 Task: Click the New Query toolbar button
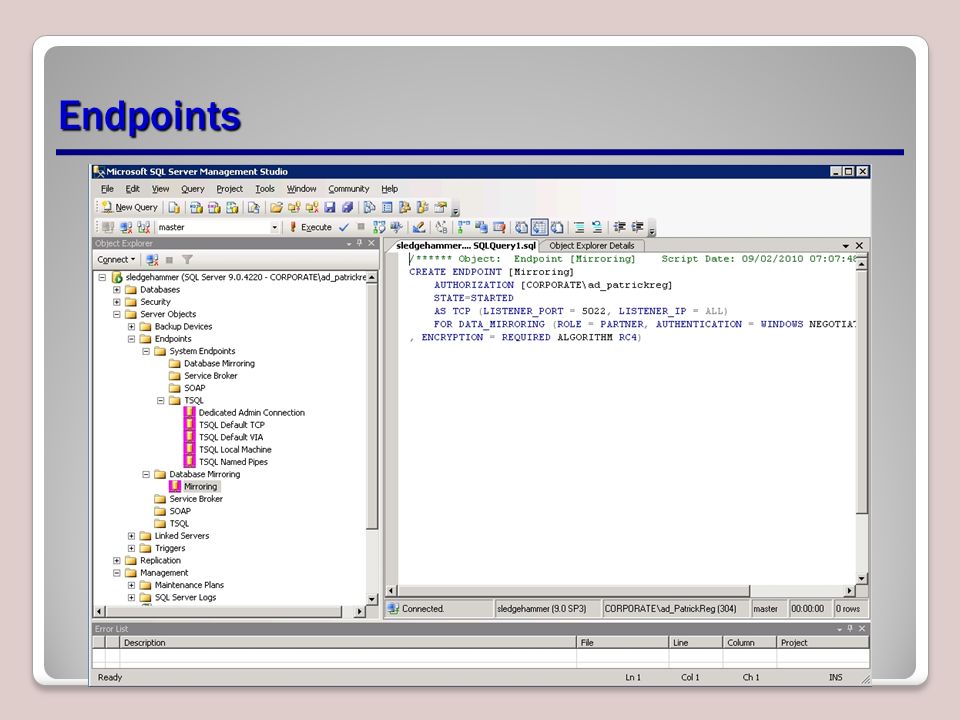(x=130, y=208)
